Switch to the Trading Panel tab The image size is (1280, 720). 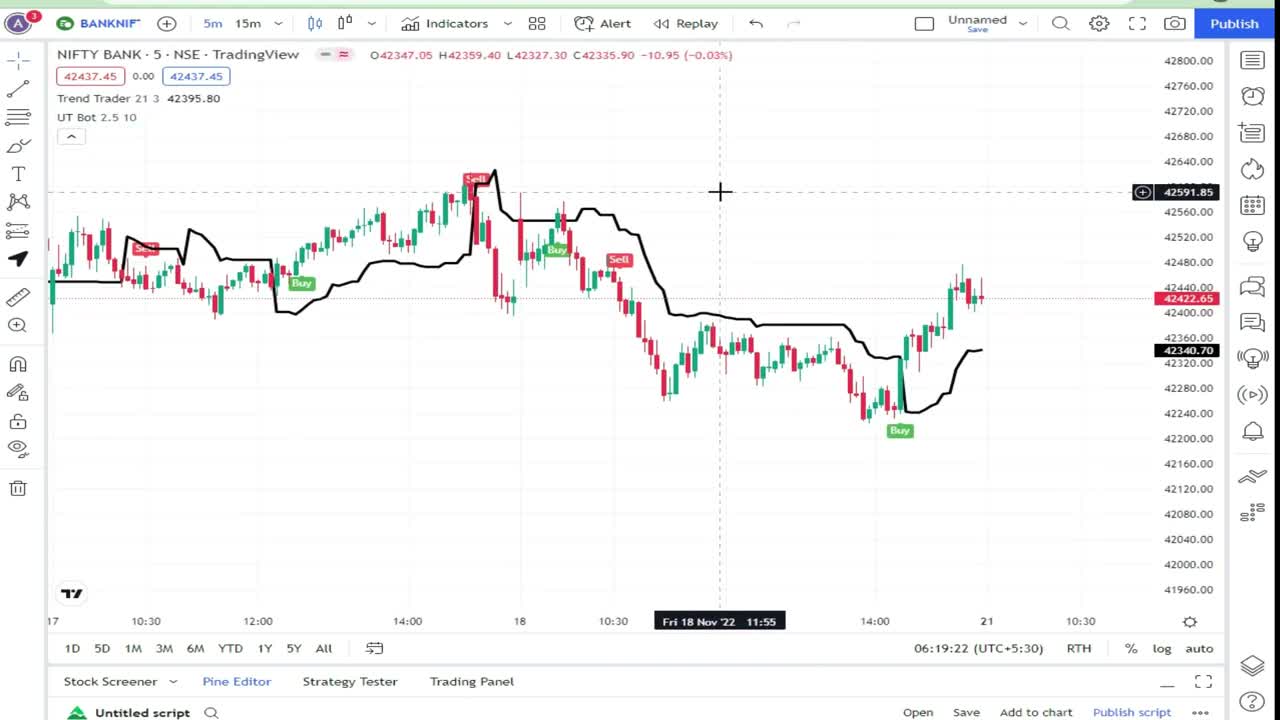[x=472, y=681]
